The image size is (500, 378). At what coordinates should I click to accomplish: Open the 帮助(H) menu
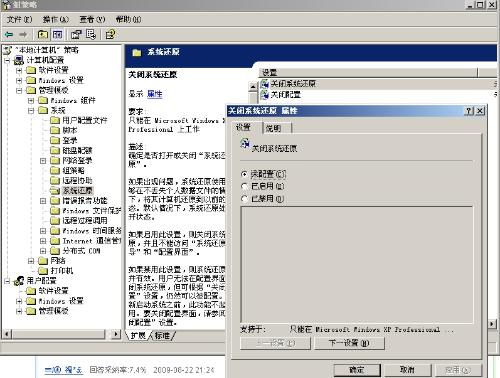[128, 20]
